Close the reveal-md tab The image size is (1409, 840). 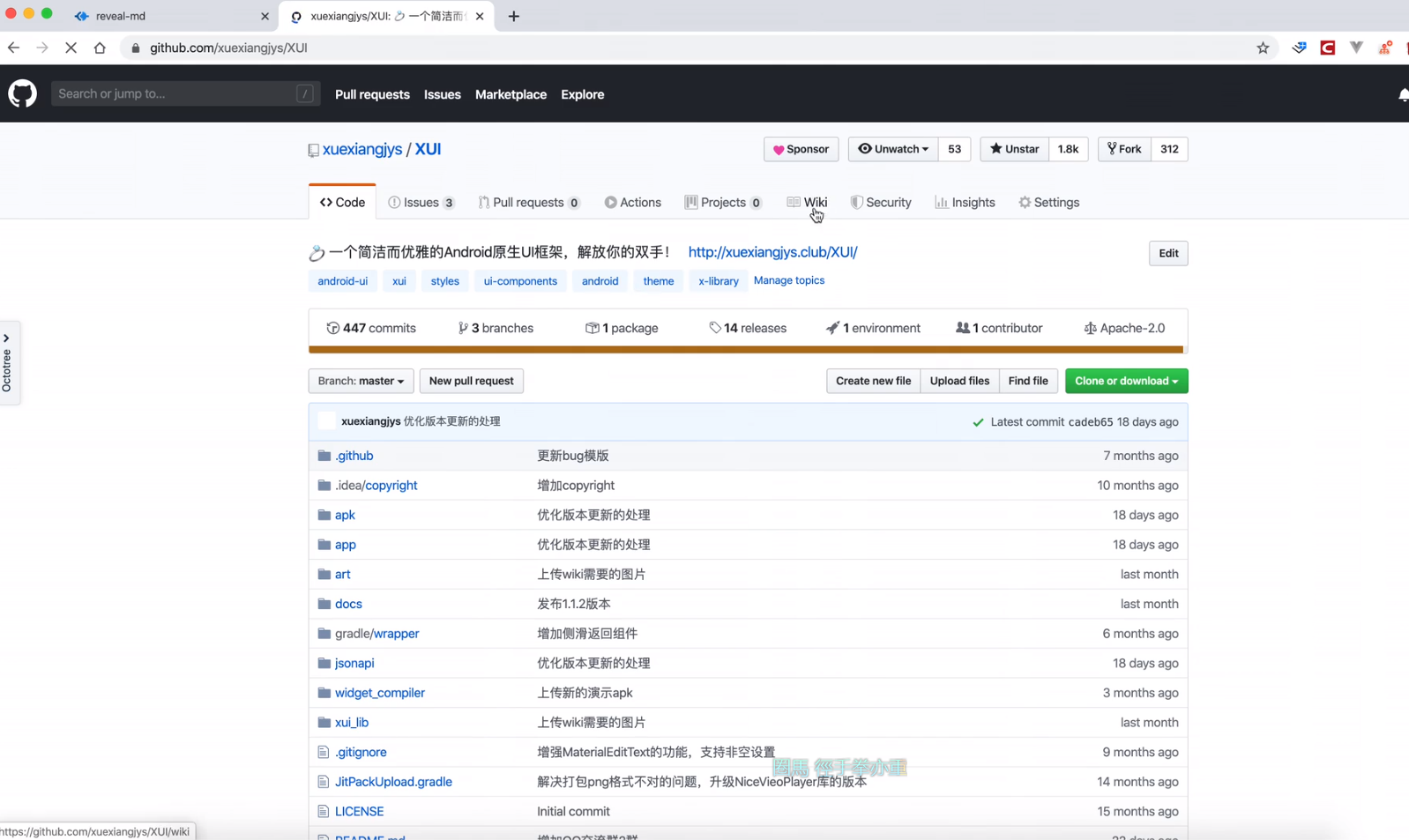265,16
